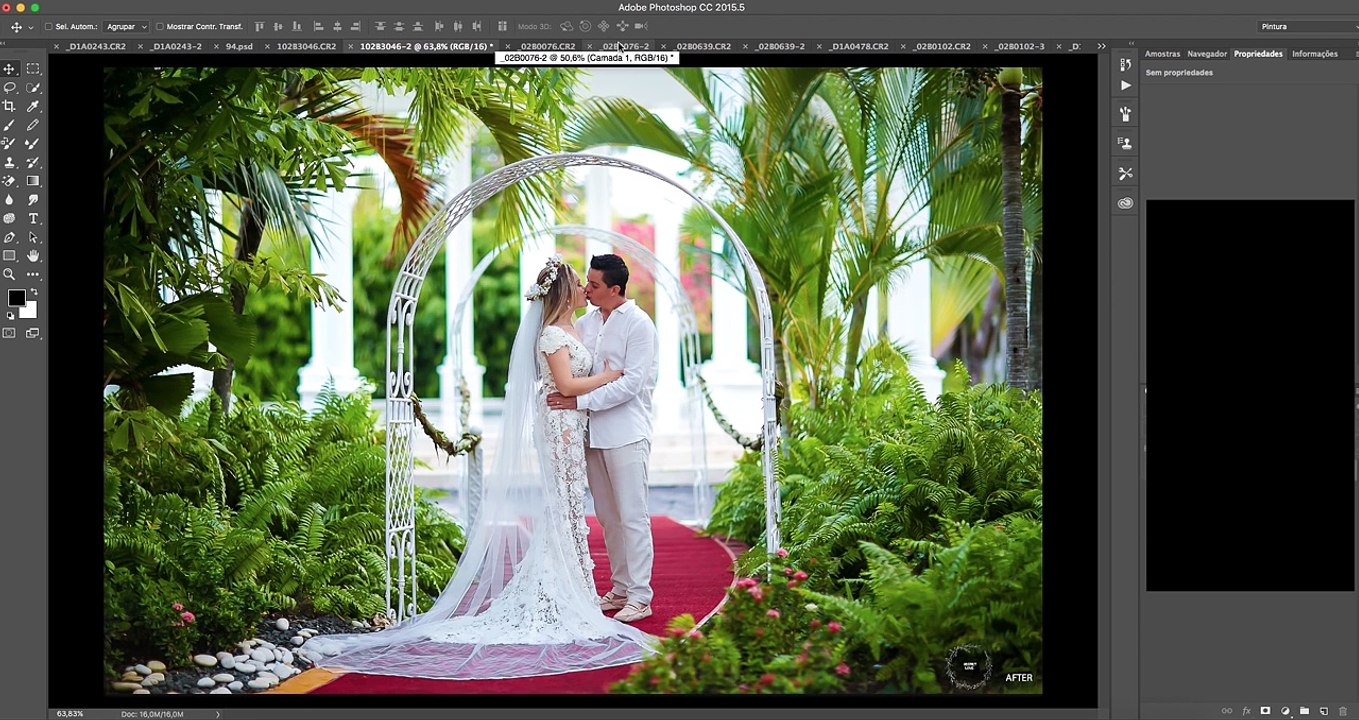1359x720 pixels.
Task: Select the Hand tool
Action: coord(33,256)
